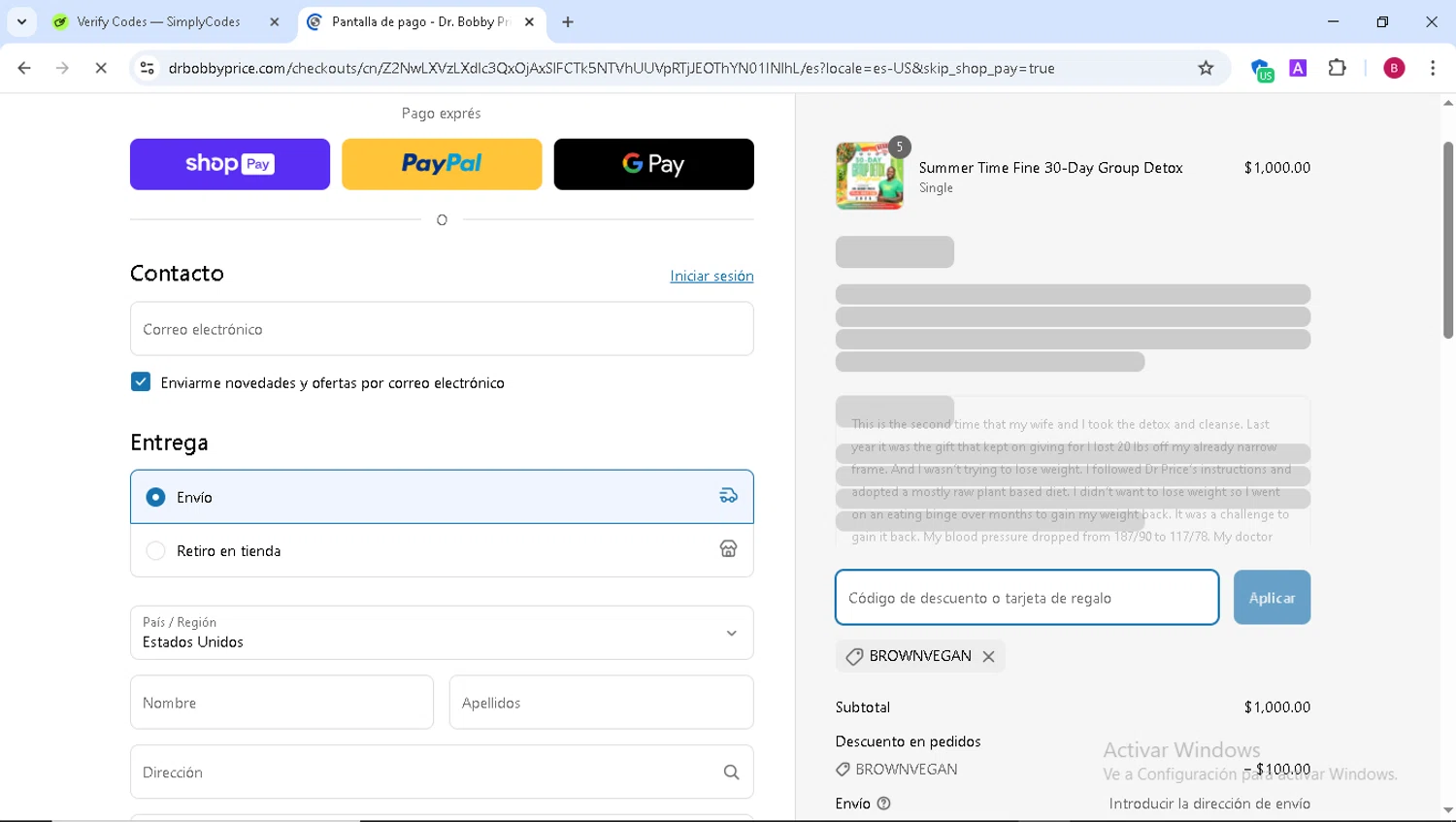Open a new browser tab

tap(568, 21)
